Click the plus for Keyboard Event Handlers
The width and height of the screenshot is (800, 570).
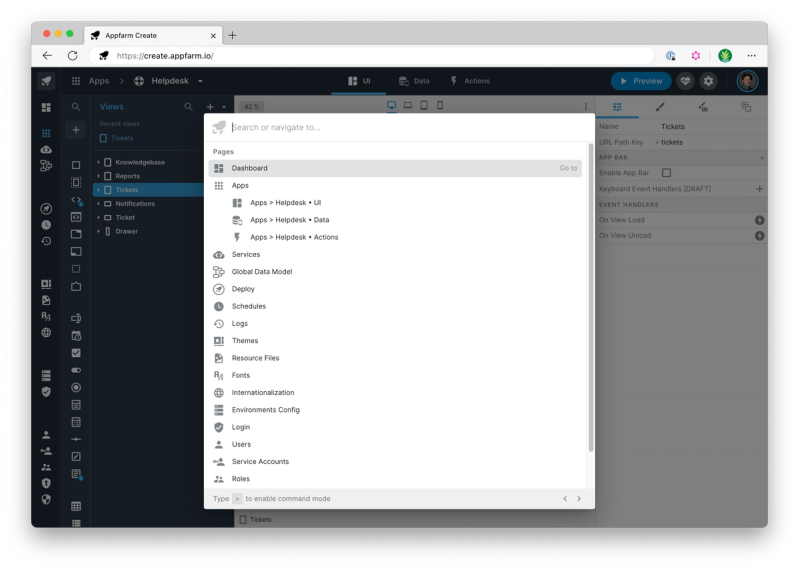tap(759, 189)
